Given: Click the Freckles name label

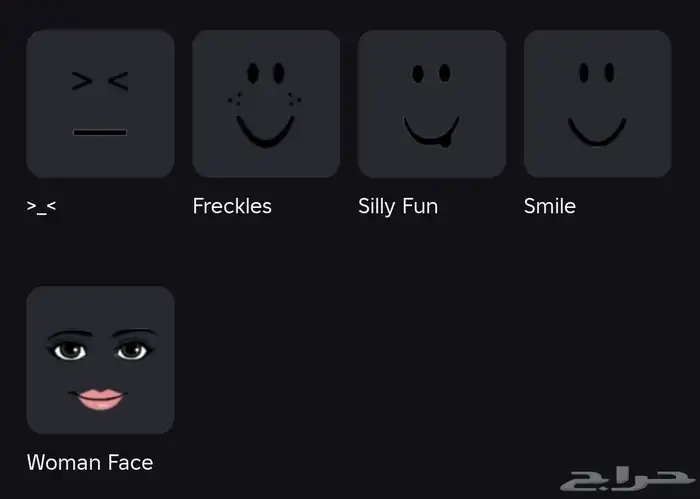Looking at the screenshot, I should coord(232,206).
